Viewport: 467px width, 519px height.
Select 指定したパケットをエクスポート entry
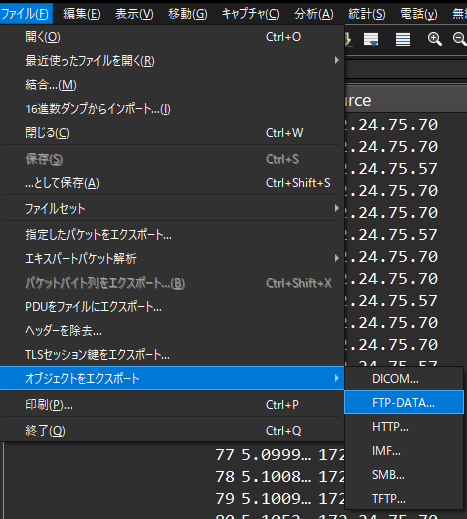pos(172,235)
